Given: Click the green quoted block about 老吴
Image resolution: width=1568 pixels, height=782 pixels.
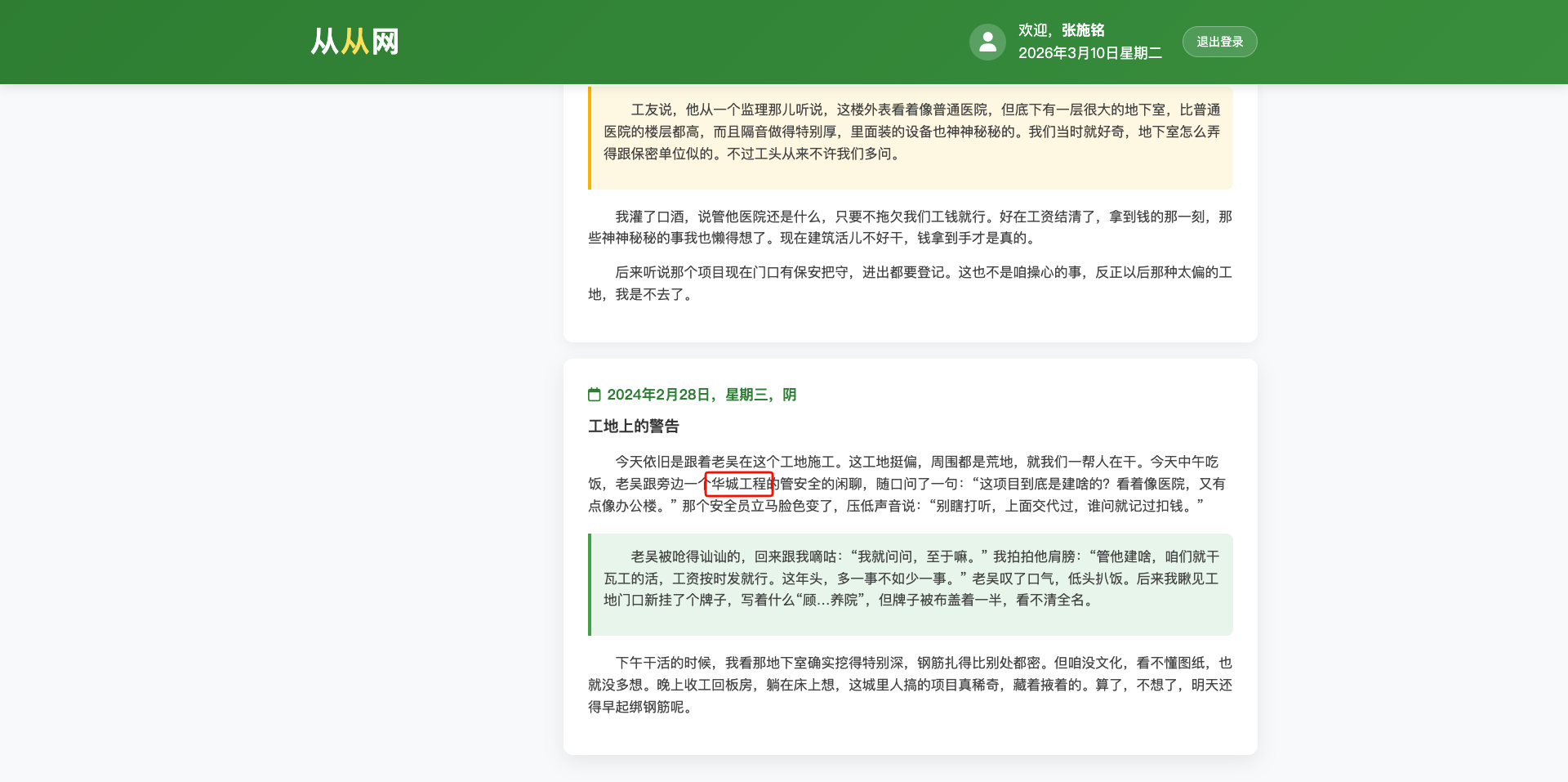Looking at the screenshot, I should 909,584.
